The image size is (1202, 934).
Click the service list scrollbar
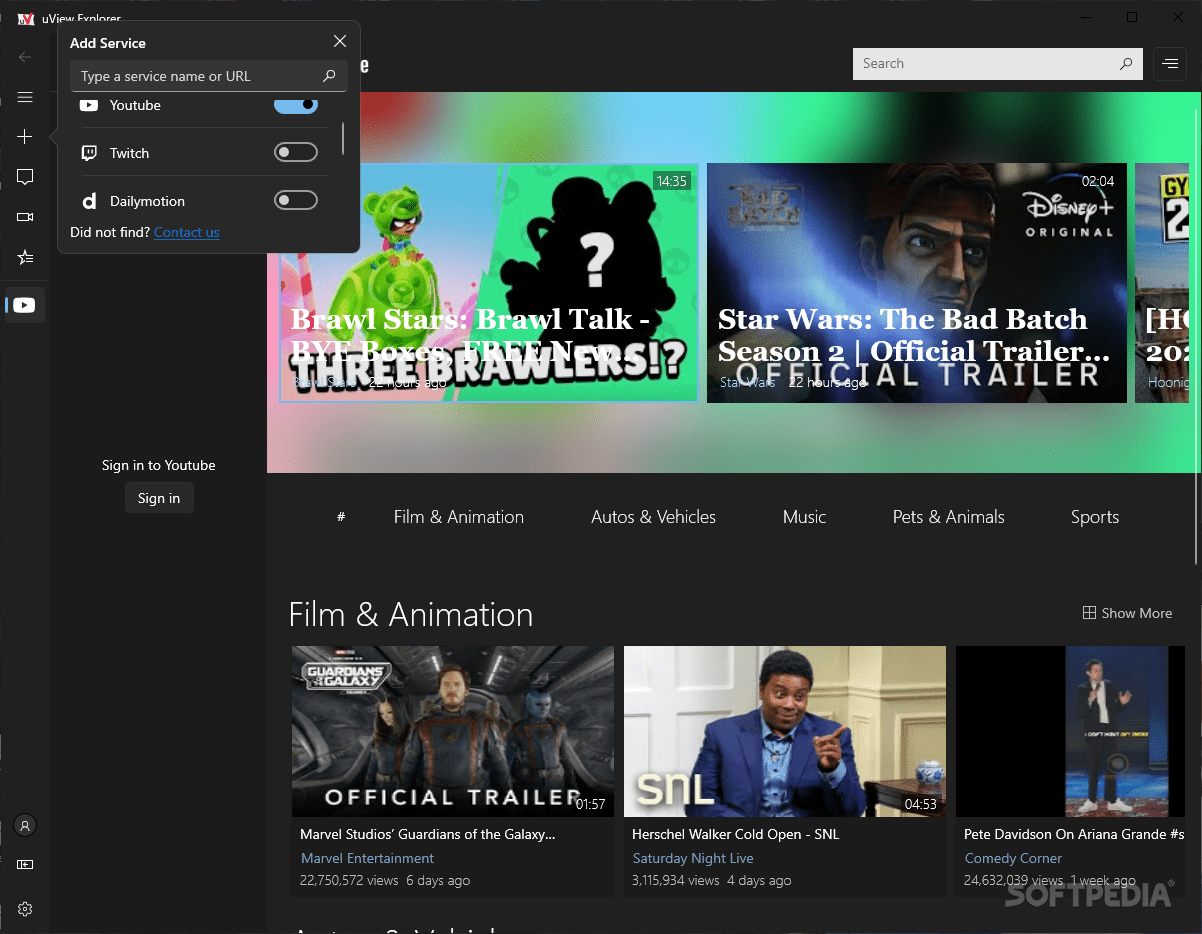coord(343,138)
